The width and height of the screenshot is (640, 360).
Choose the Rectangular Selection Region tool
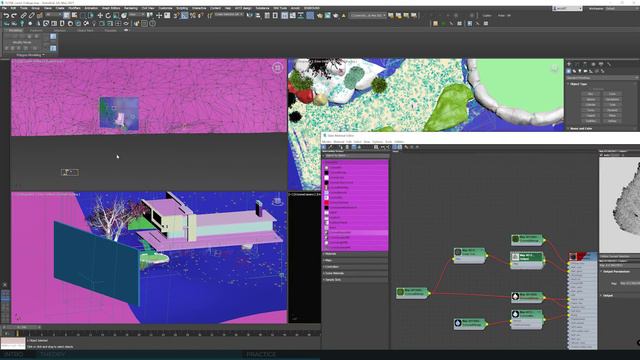click(83, 16)
